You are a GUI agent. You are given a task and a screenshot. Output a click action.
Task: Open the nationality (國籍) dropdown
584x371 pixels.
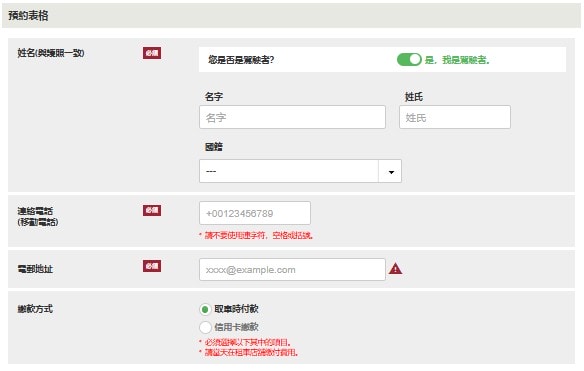point(300,171)
